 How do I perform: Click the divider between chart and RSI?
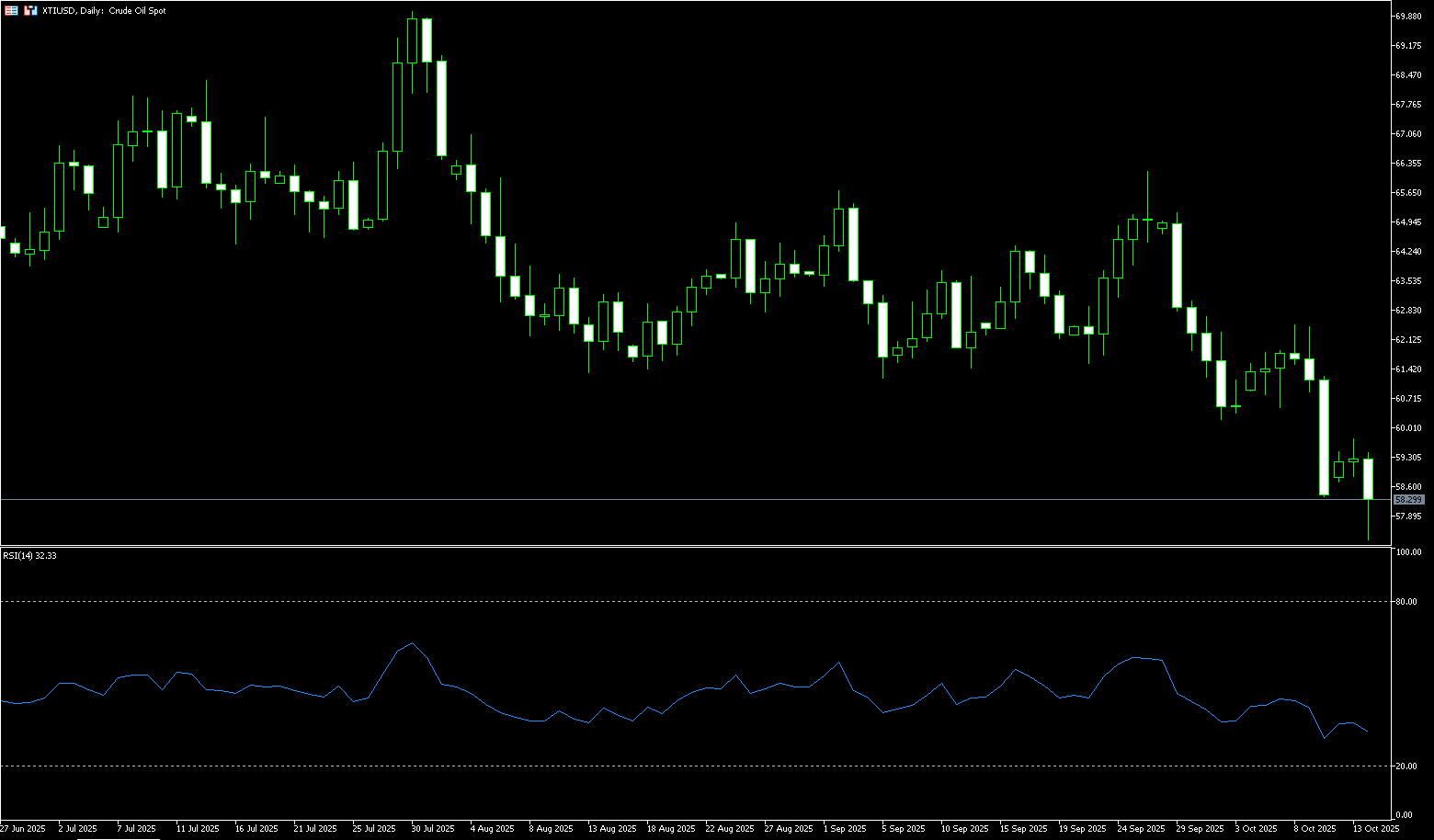(x=699, y=546)
